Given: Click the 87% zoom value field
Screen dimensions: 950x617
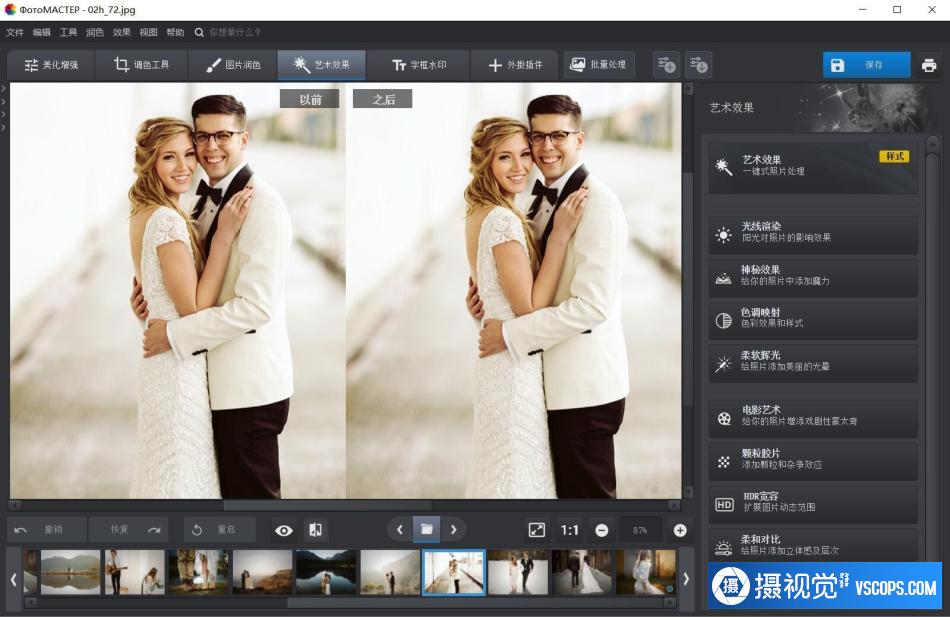Looking at the screenshot, I should click(640, 530).
